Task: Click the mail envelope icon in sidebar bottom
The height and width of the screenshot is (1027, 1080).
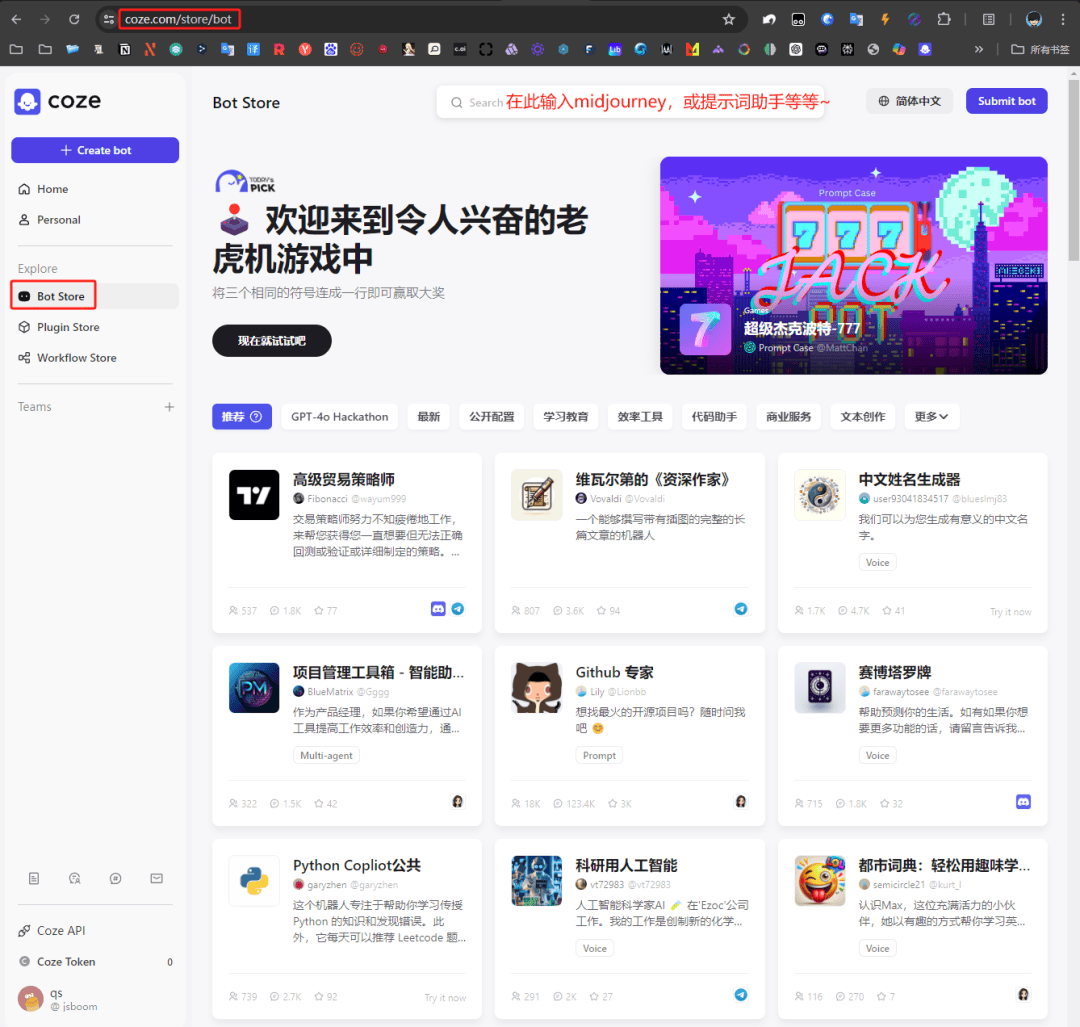Action: tap(157, 878)
